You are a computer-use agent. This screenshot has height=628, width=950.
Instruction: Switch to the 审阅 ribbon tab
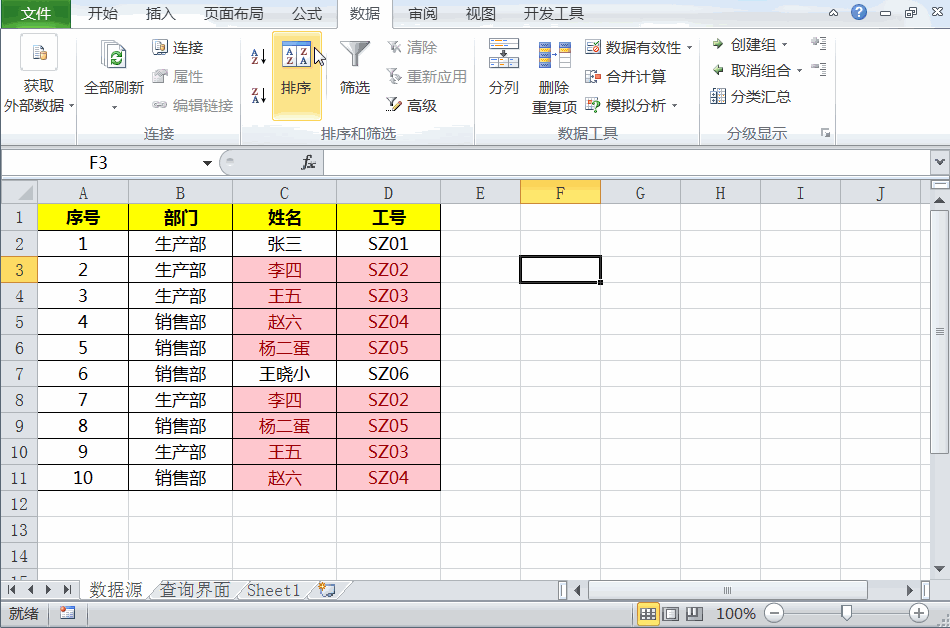click(423, 13)
